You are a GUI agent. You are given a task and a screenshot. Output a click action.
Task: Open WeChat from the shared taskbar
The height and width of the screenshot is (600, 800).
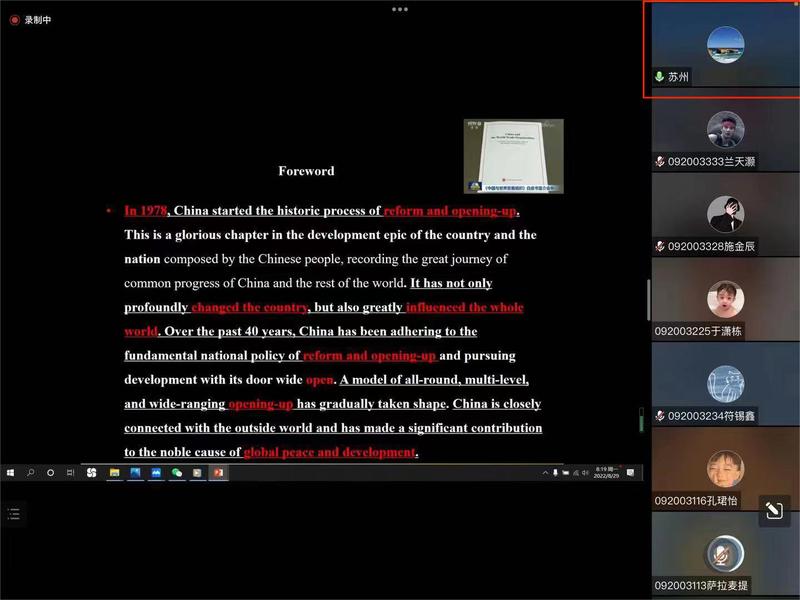coord(177,473)
